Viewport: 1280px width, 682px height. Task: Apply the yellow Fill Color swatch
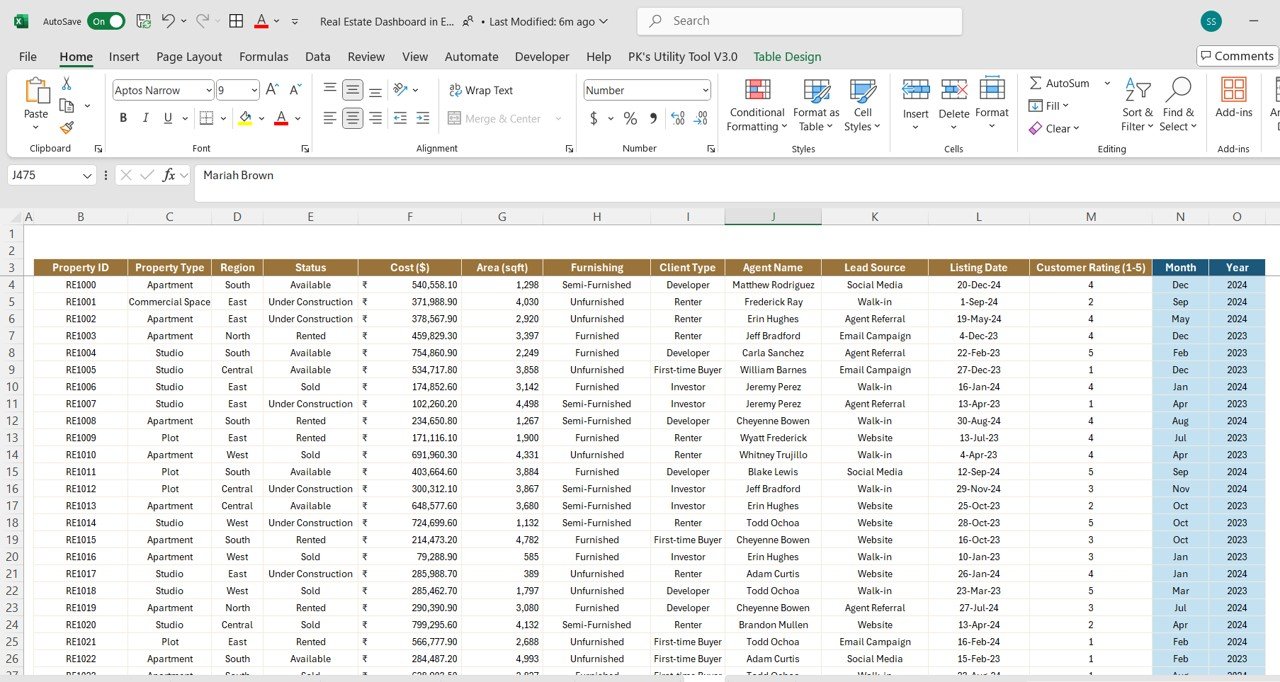245,118
